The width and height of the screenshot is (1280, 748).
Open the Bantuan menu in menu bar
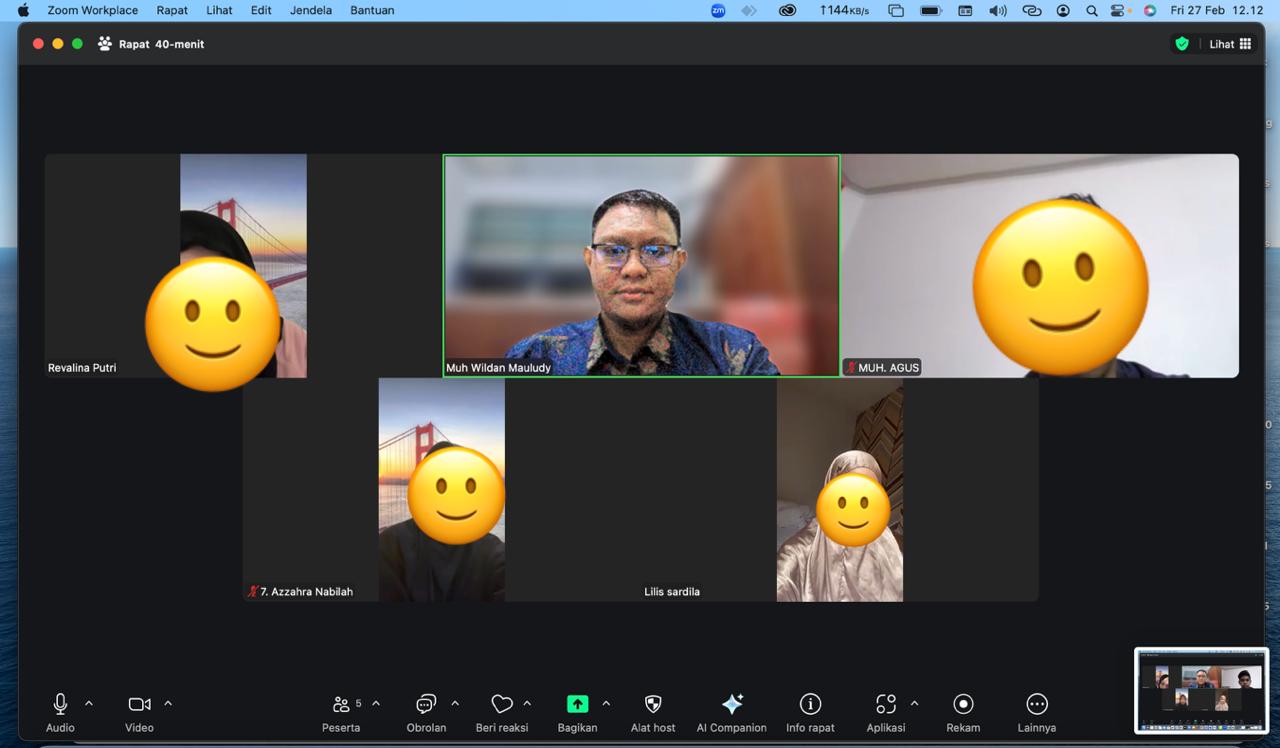(372, 10)
